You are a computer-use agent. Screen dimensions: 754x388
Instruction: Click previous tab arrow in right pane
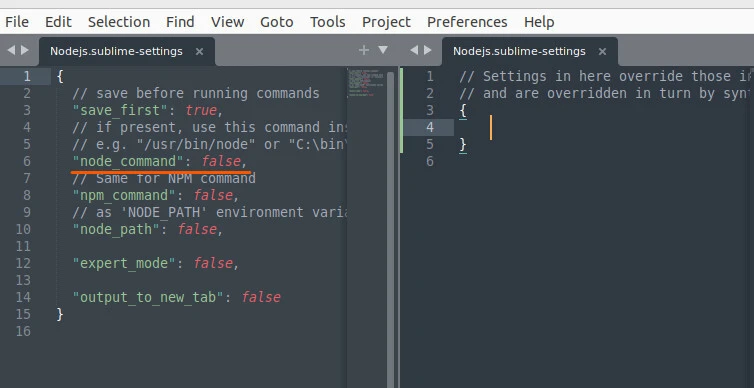pos(414,50)
